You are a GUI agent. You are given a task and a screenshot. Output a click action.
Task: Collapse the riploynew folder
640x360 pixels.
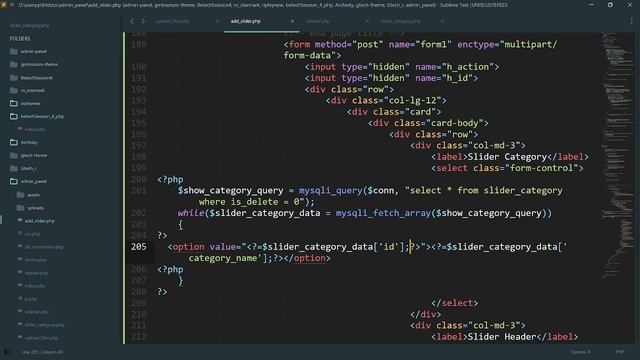(13, 103)
